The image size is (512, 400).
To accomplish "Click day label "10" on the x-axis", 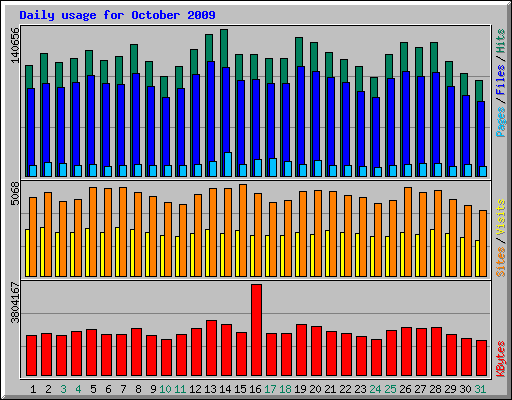I will click(x=165, y=389).
